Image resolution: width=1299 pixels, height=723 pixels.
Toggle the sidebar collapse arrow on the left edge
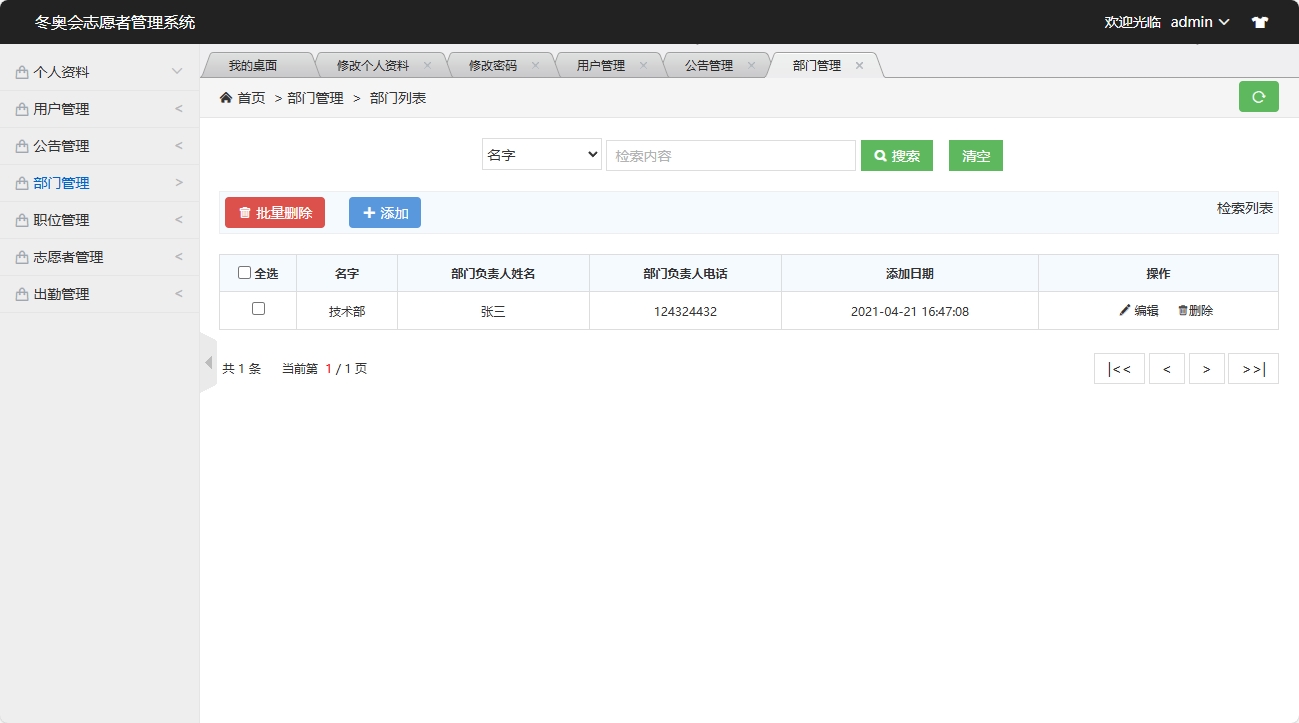click(208, 361)
